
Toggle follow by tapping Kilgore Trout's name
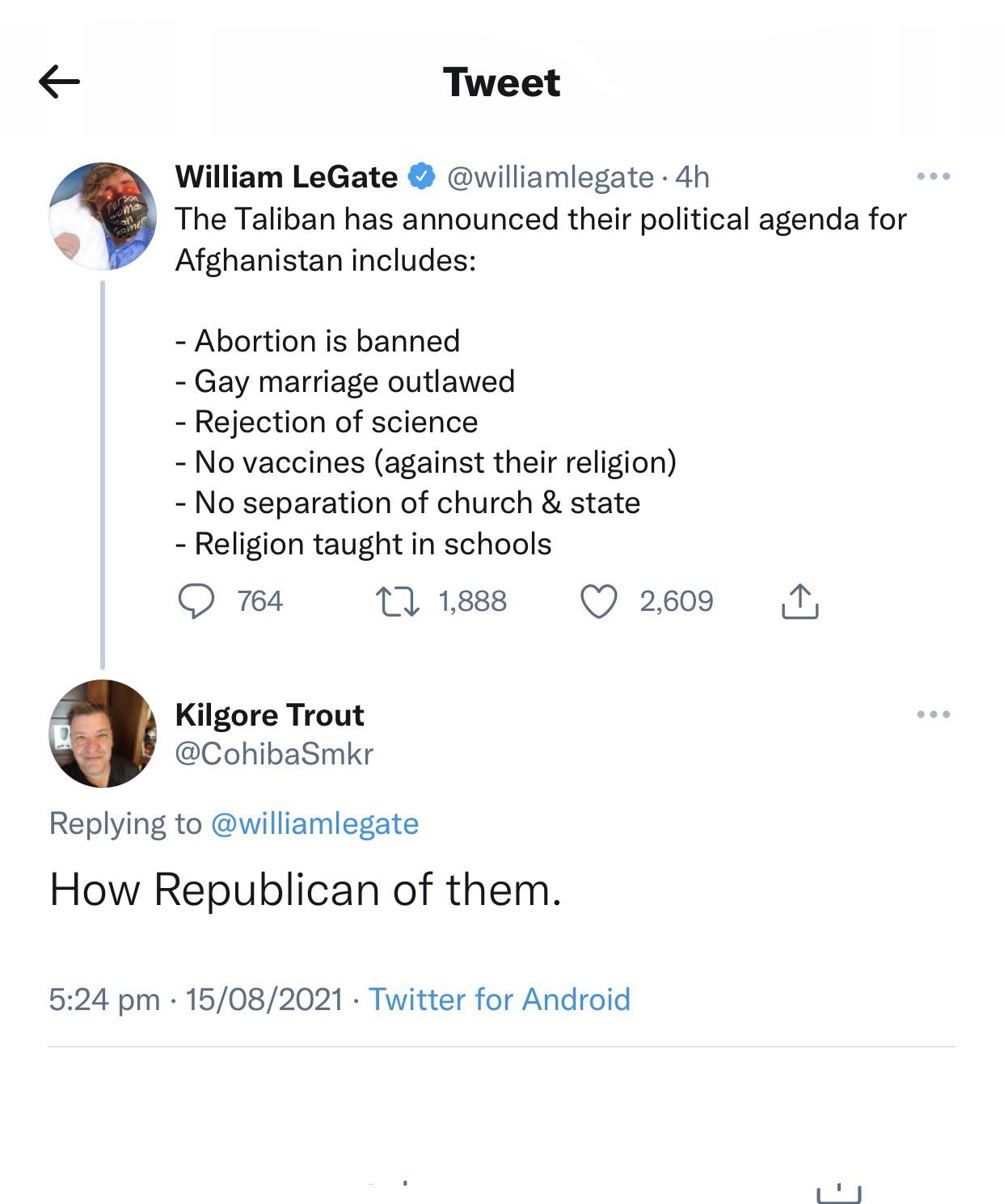pos(268,714)
